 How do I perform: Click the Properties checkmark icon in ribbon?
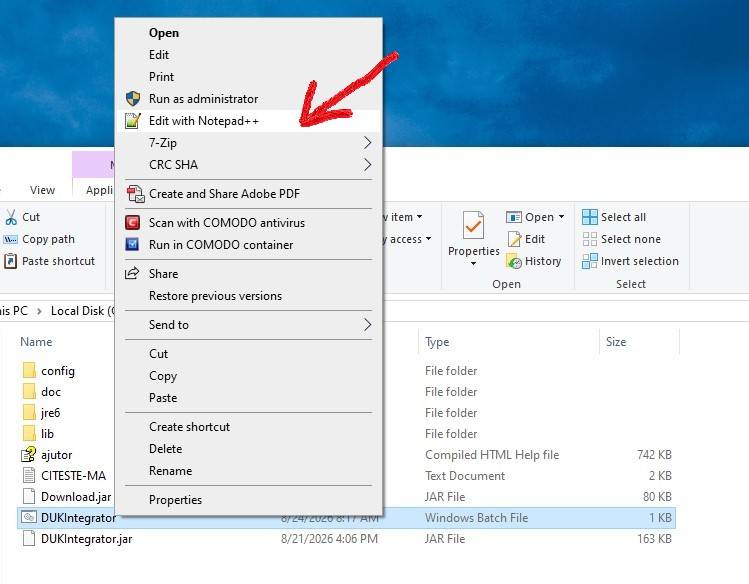click(473, 225)
